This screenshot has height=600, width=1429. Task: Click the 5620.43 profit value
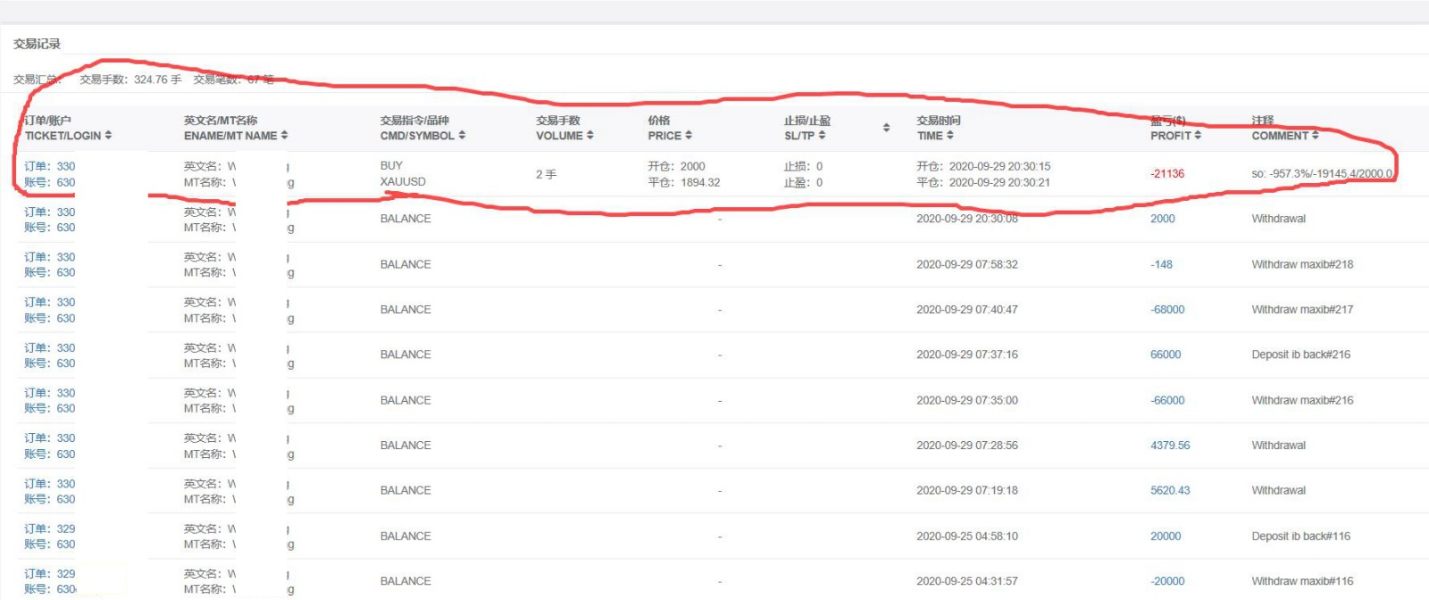1170,490
